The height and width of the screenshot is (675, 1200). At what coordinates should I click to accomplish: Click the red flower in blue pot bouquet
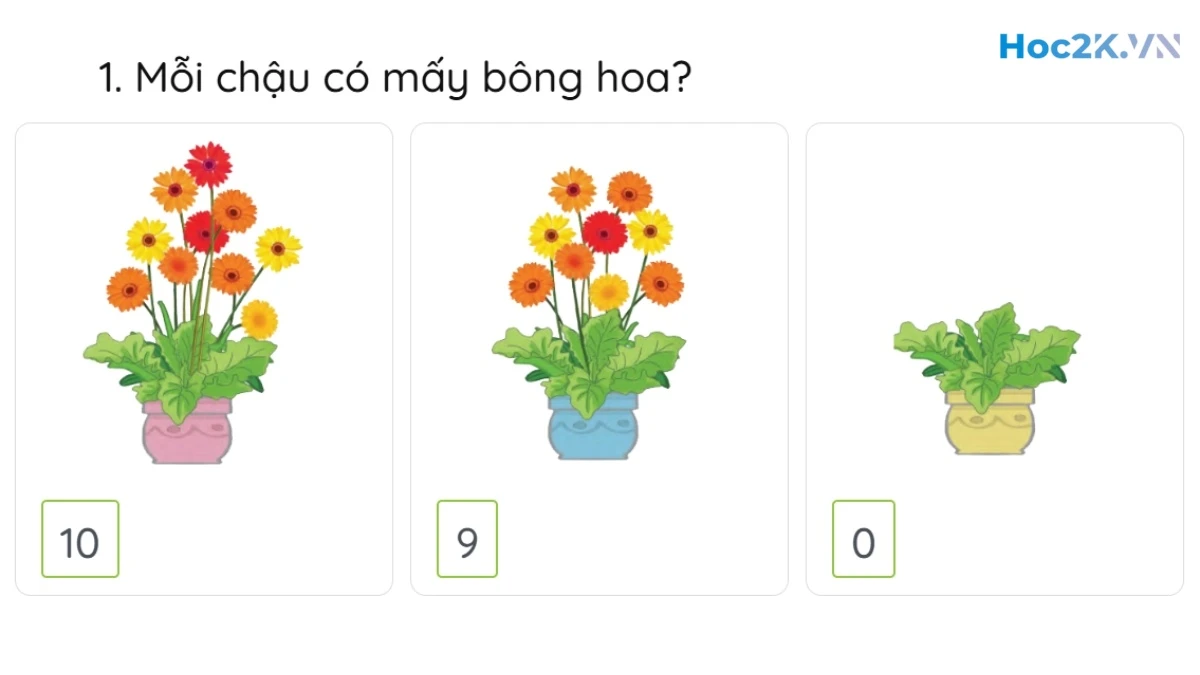pyautogui.click(x=604, y=232)
